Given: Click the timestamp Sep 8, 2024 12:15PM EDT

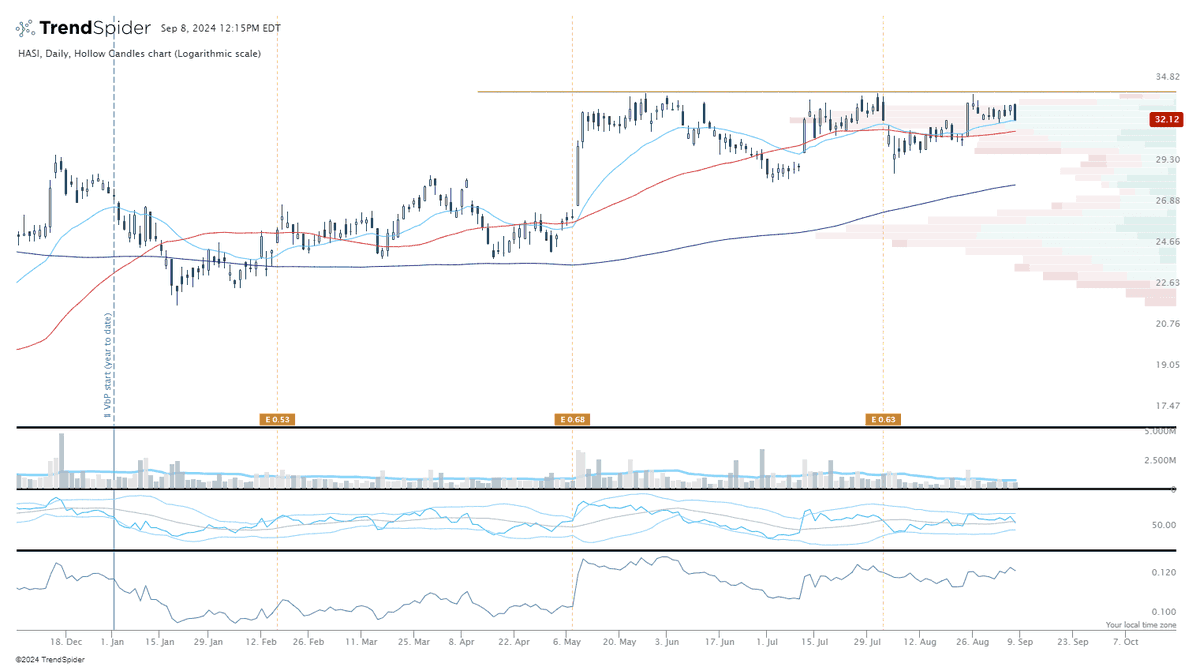Looking at the screenshot, I should [222, 29].
